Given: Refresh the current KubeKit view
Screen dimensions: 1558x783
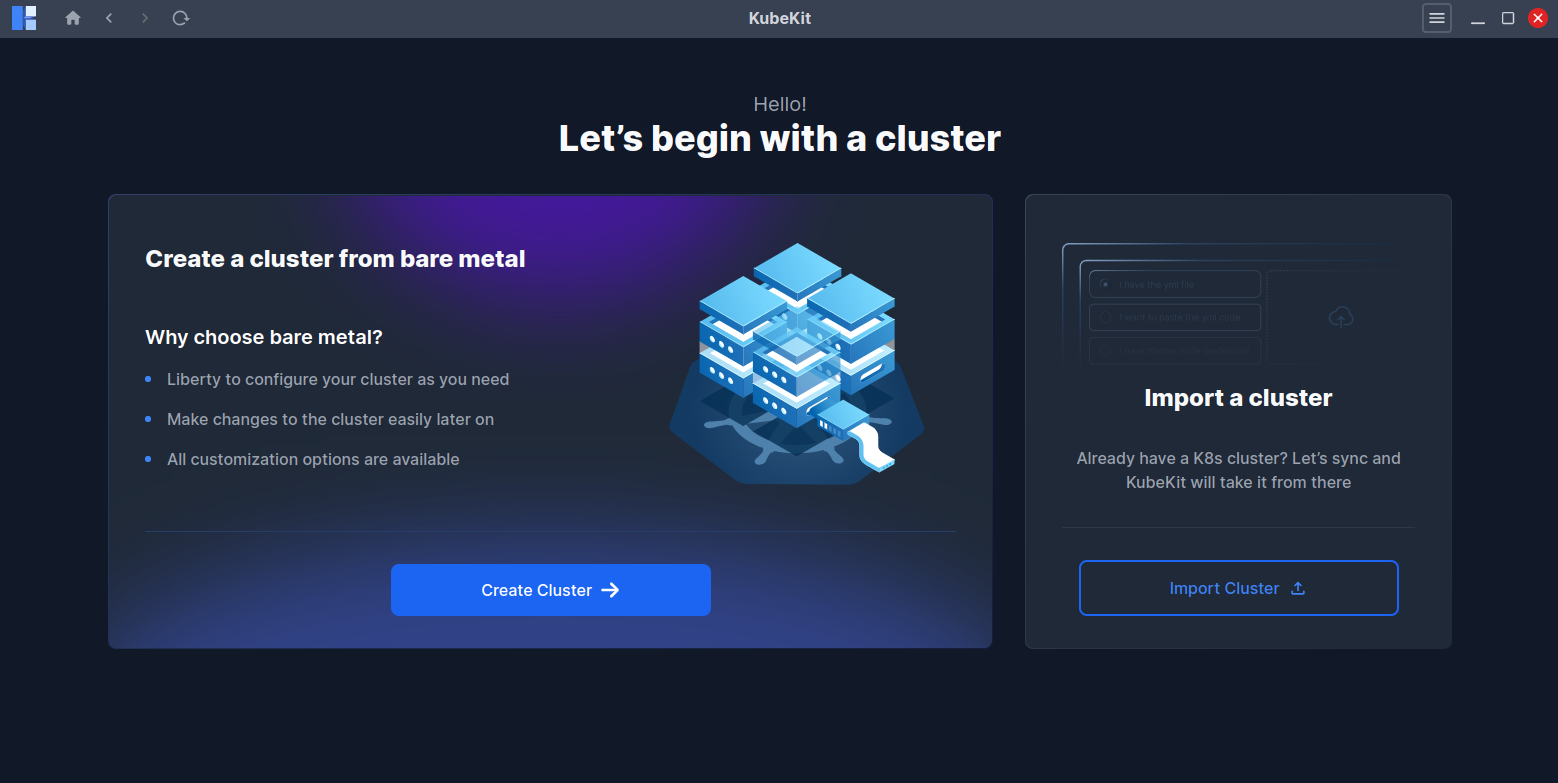Looking at the screenshot, I should pos(180,17).
